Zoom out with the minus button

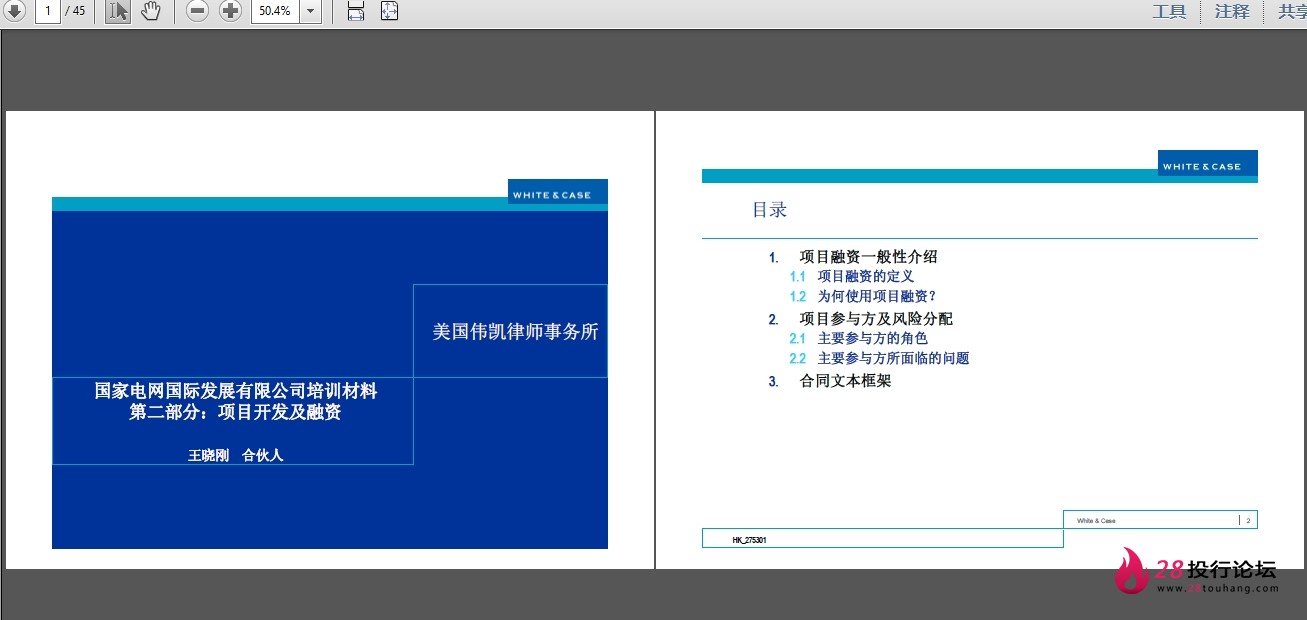tap(198, 11)
